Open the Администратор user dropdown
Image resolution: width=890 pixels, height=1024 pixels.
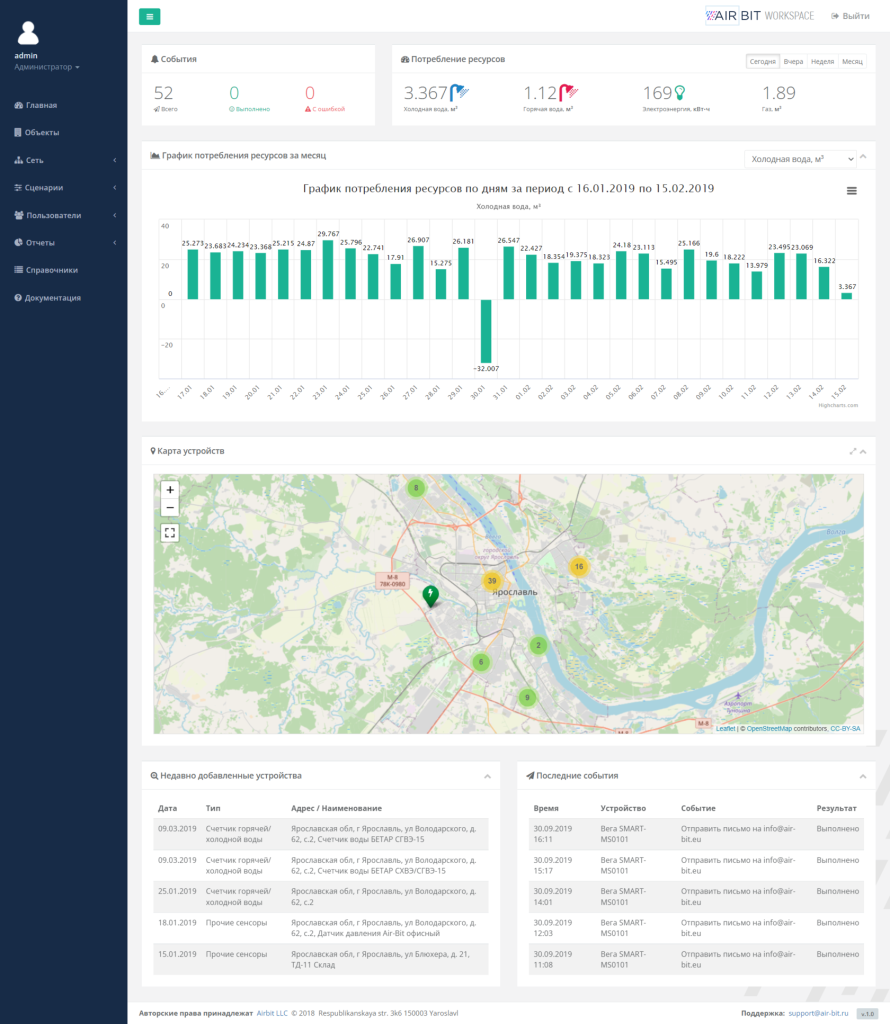click(x=47, y=67)
